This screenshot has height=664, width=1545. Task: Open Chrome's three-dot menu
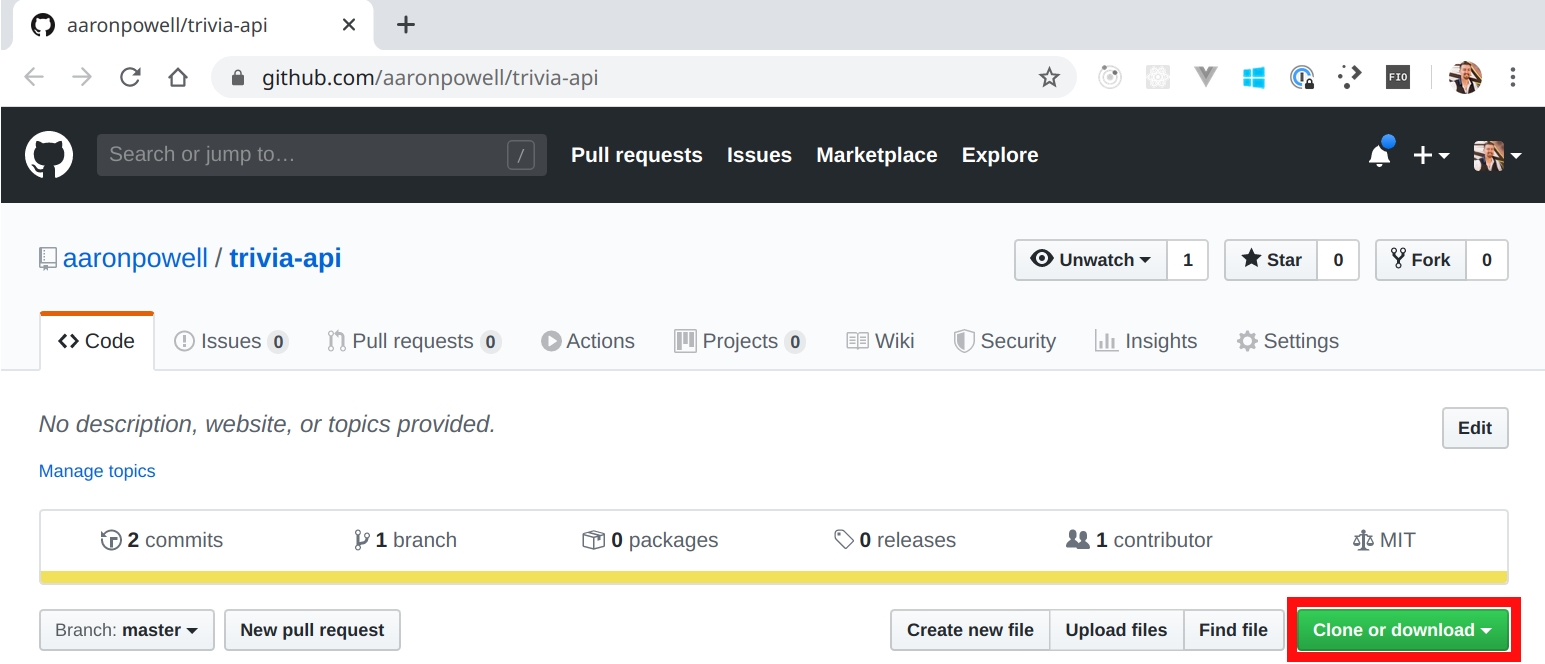(1513, 77)
